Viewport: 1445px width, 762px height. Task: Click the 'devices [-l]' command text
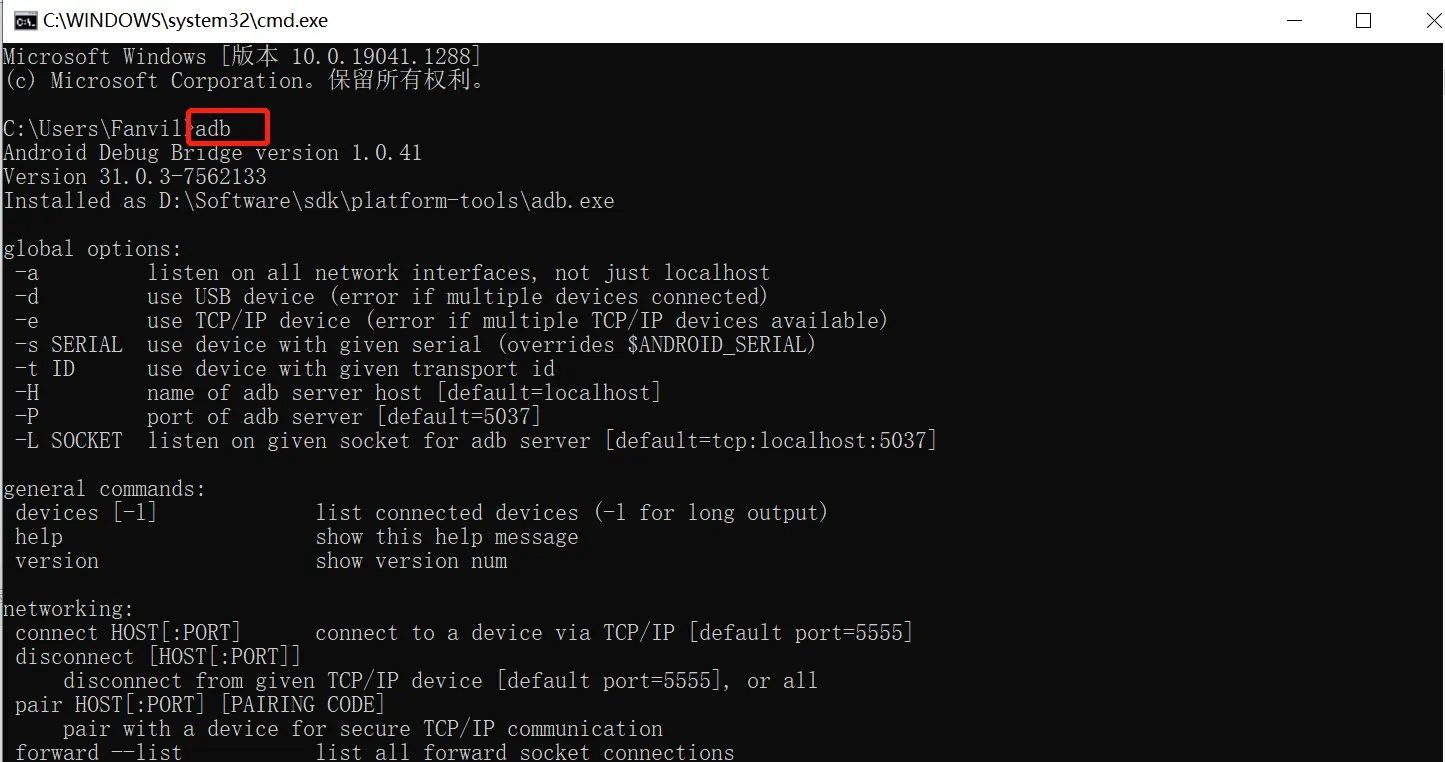[x=82, y=512]
